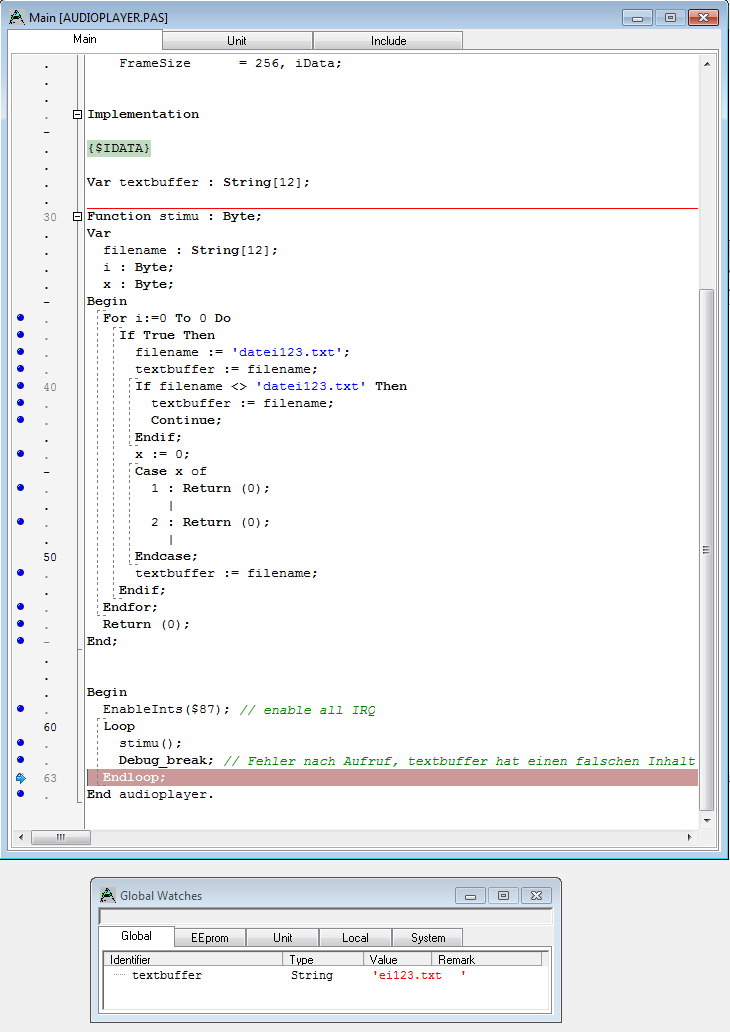
Task: Click Remark column header in watches
Action: tap(486, 959)
